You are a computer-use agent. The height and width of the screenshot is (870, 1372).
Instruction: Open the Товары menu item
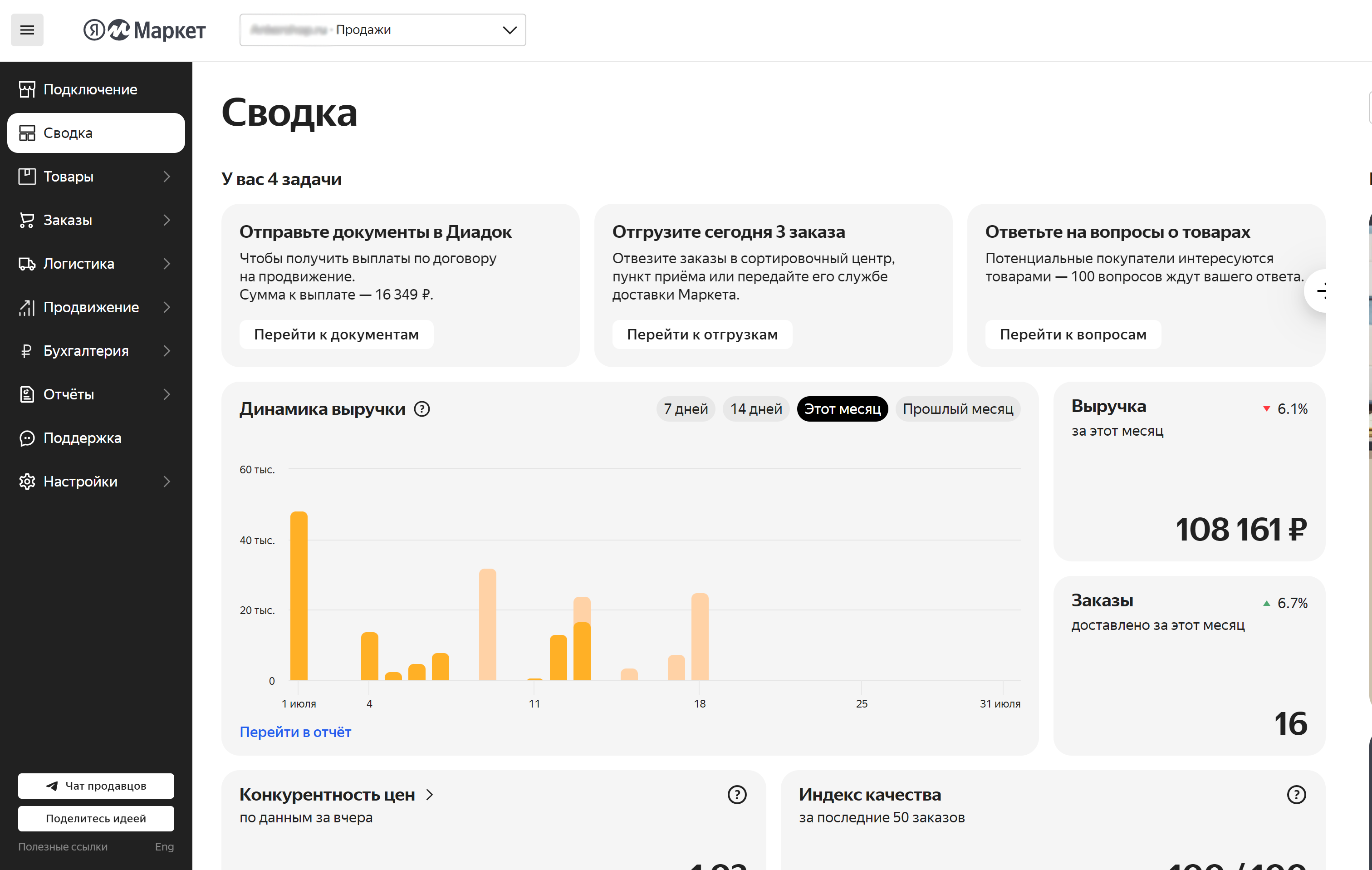[x=96, y=177]
